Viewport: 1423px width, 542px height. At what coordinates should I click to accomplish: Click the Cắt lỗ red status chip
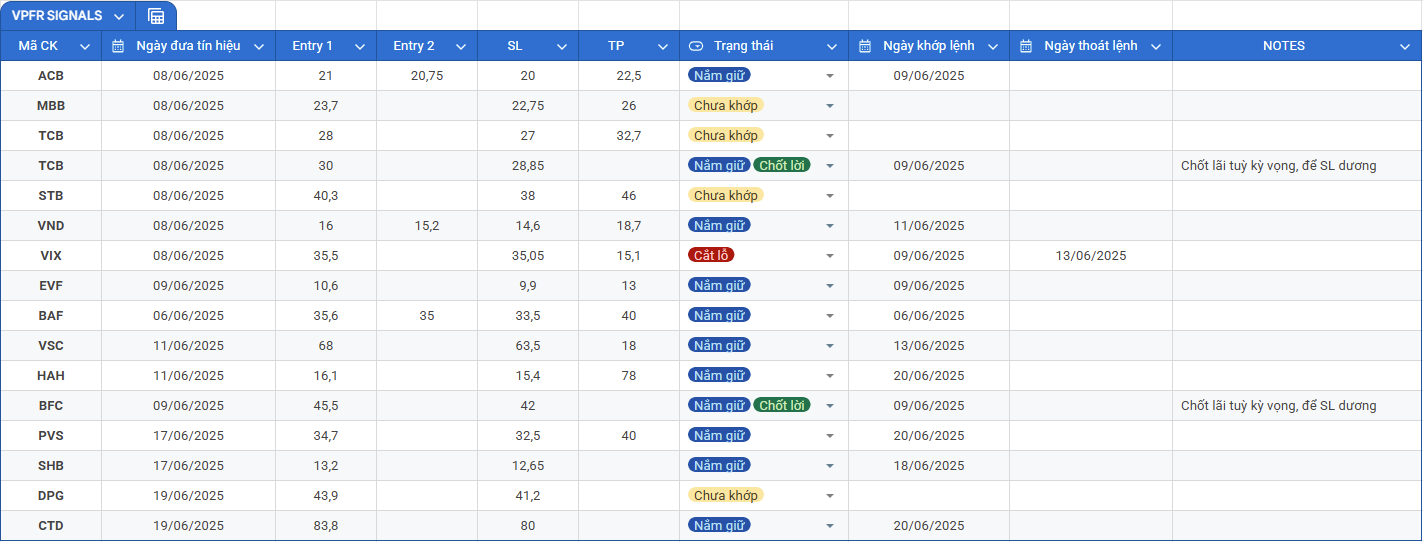pos(711,255)
